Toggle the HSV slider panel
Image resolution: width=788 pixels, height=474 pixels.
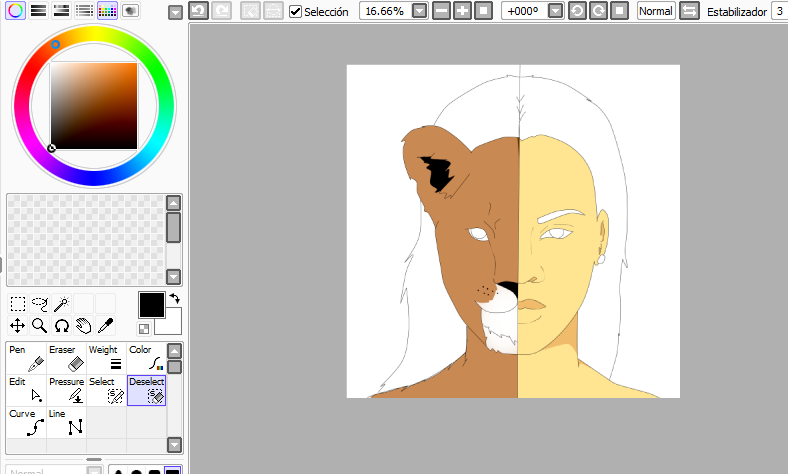click(x=61, y=11)
